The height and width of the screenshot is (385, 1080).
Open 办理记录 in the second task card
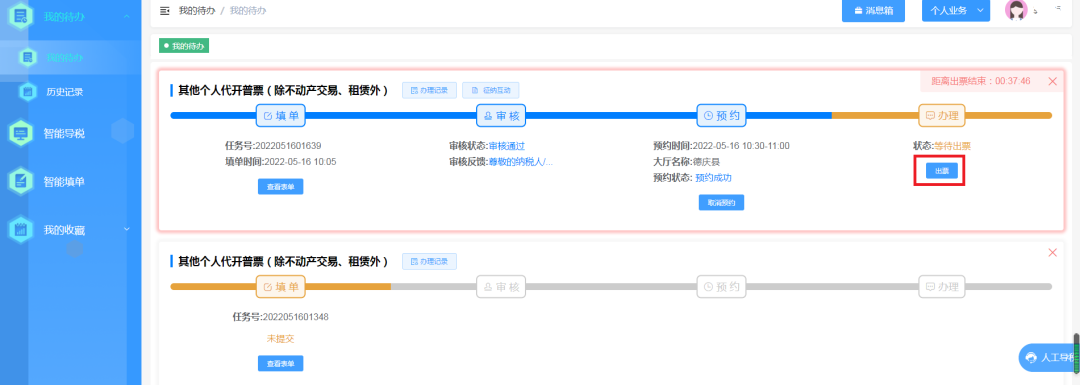coord(429,262)
